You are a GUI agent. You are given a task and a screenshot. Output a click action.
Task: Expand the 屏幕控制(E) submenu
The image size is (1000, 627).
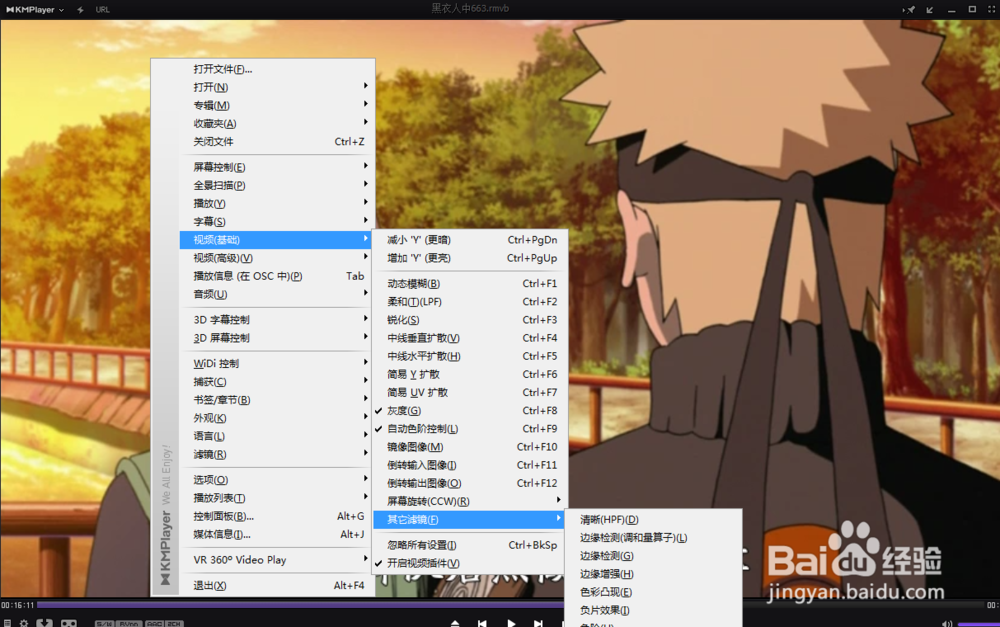click(x=277, y=167)
